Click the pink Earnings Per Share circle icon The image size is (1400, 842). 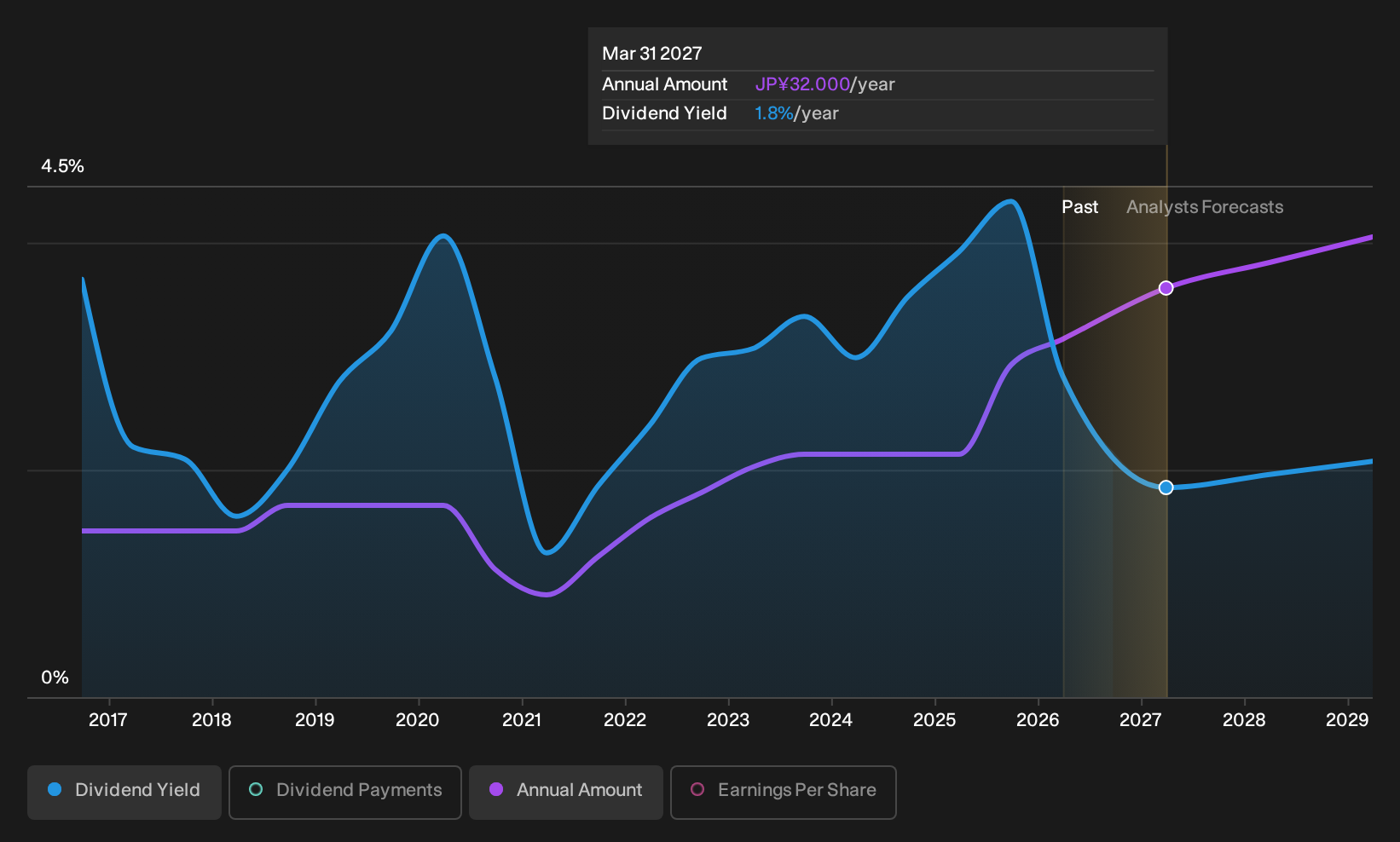point(697,789)
